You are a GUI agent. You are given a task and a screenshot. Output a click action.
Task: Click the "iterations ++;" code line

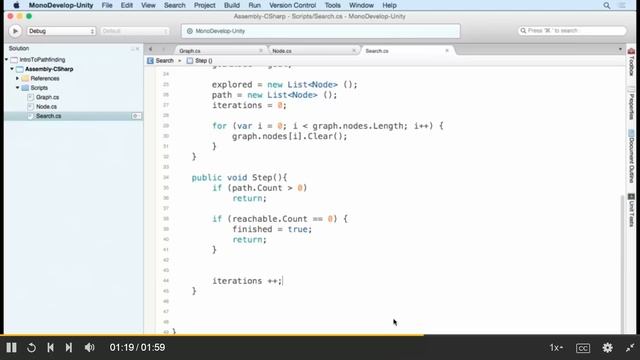[x=247, y=281]
